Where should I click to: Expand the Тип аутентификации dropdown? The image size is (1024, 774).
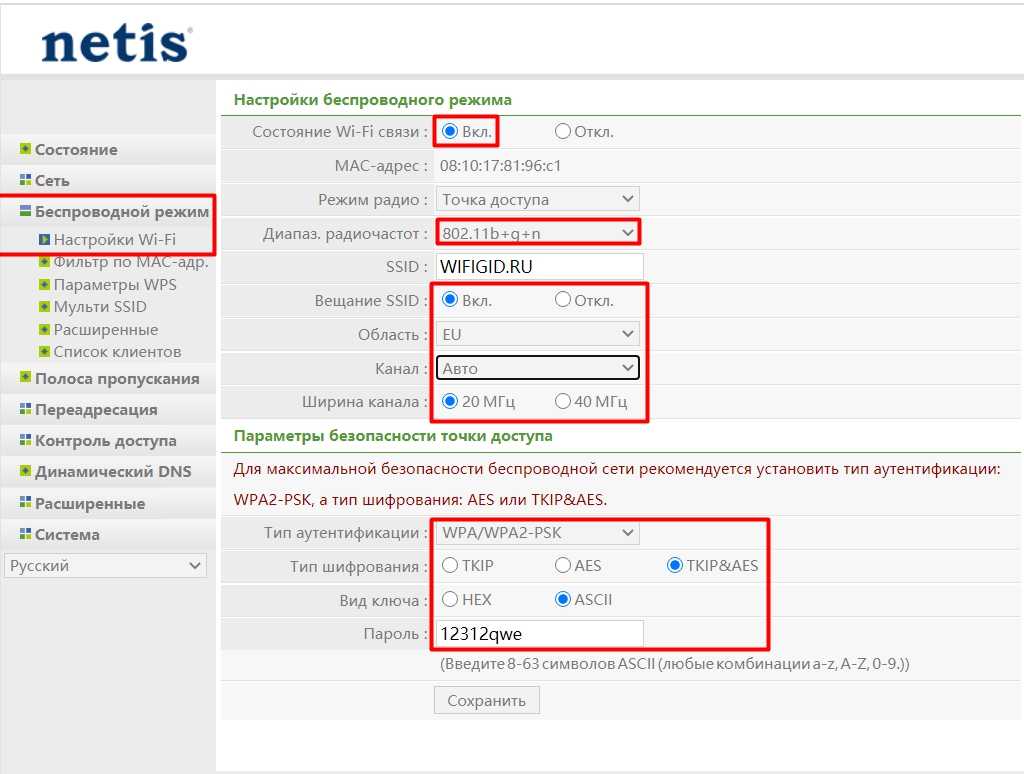tap(538, 533)
